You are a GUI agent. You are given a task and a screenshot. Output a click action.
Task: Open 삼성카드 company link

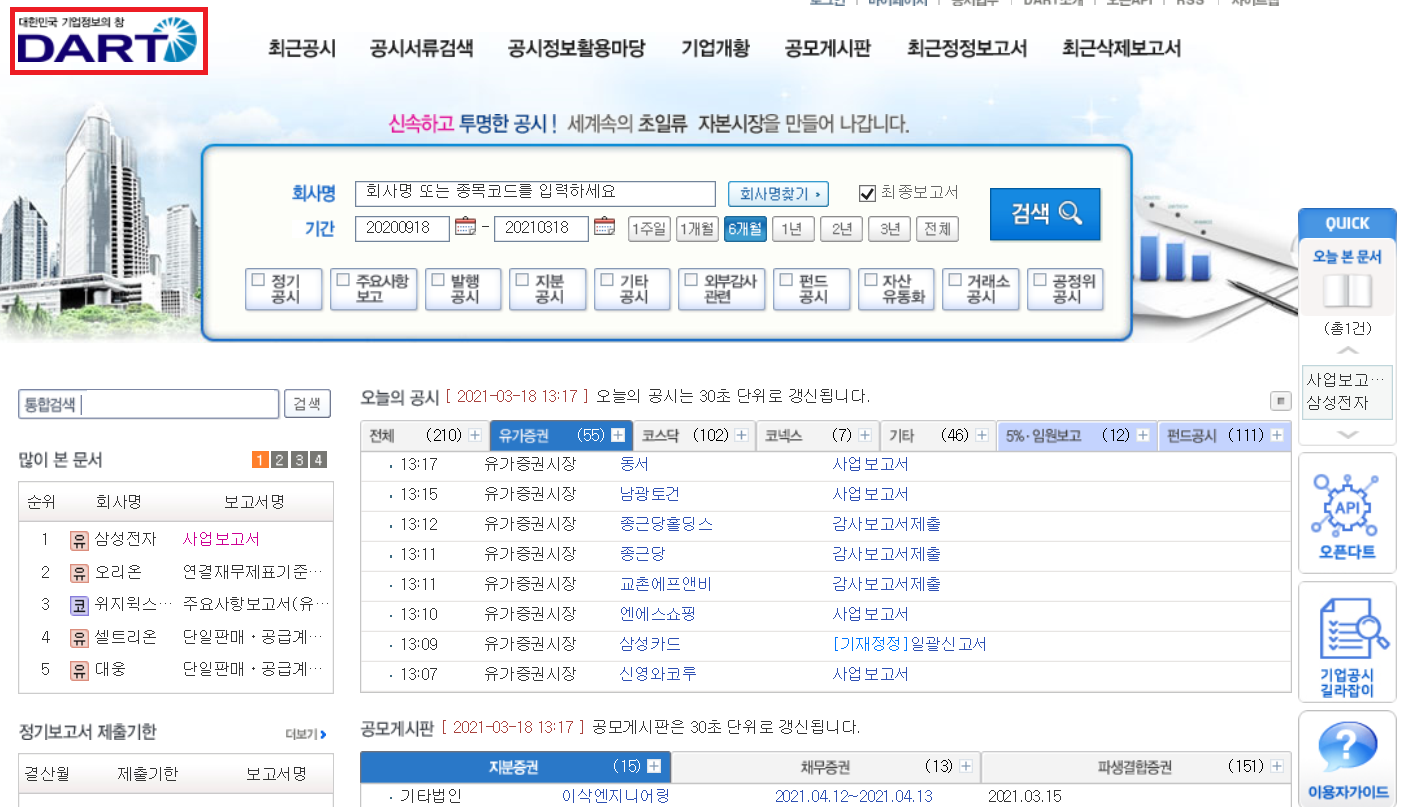click(x=650, y=644)
